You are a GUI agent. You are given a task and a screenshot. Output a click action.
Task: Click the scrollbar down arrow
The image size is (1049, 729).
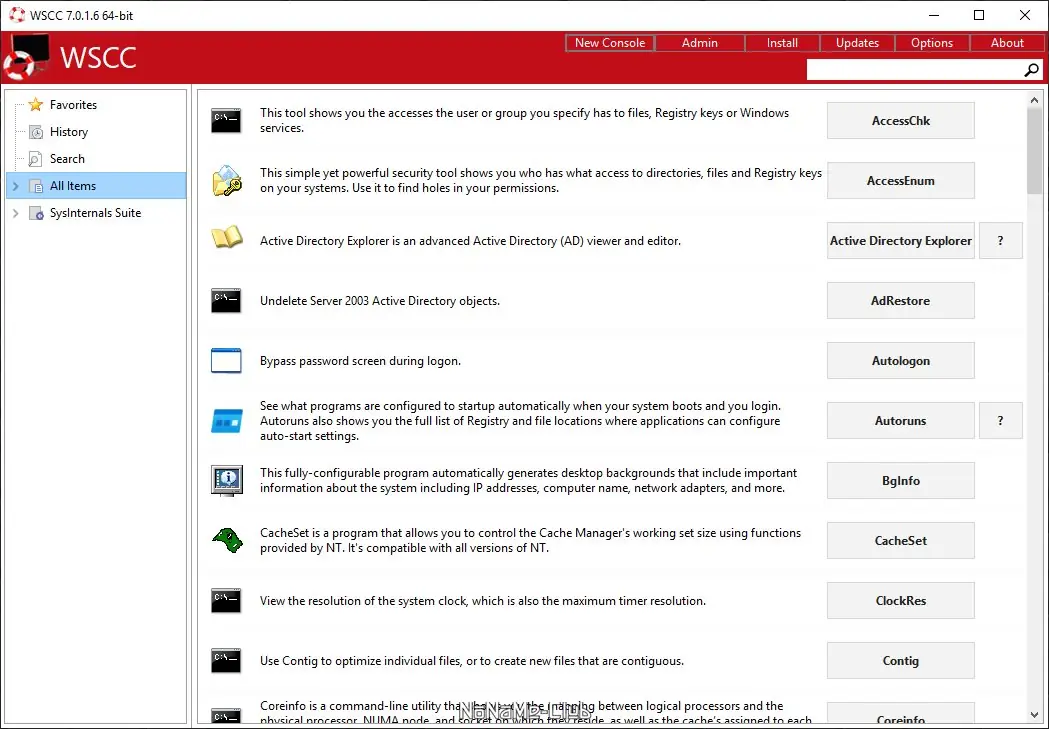pyautogui.click(x=1034, y=715)
